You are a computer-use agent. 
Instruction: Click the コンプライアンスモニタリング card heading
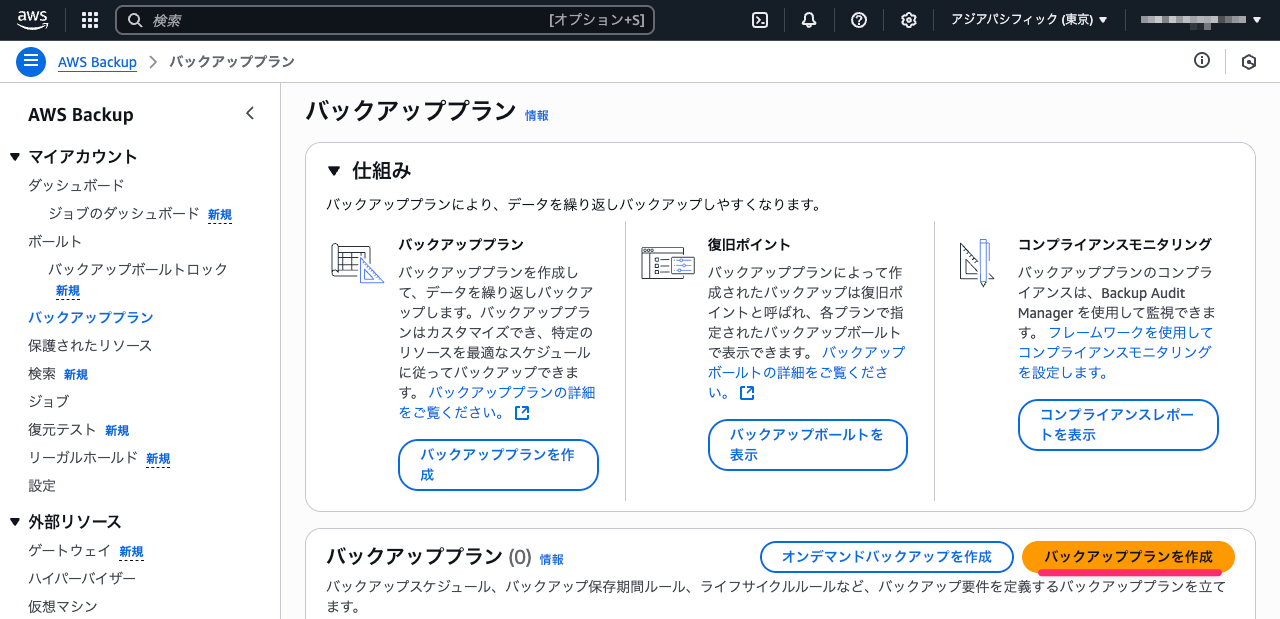tap(1115, 244)
